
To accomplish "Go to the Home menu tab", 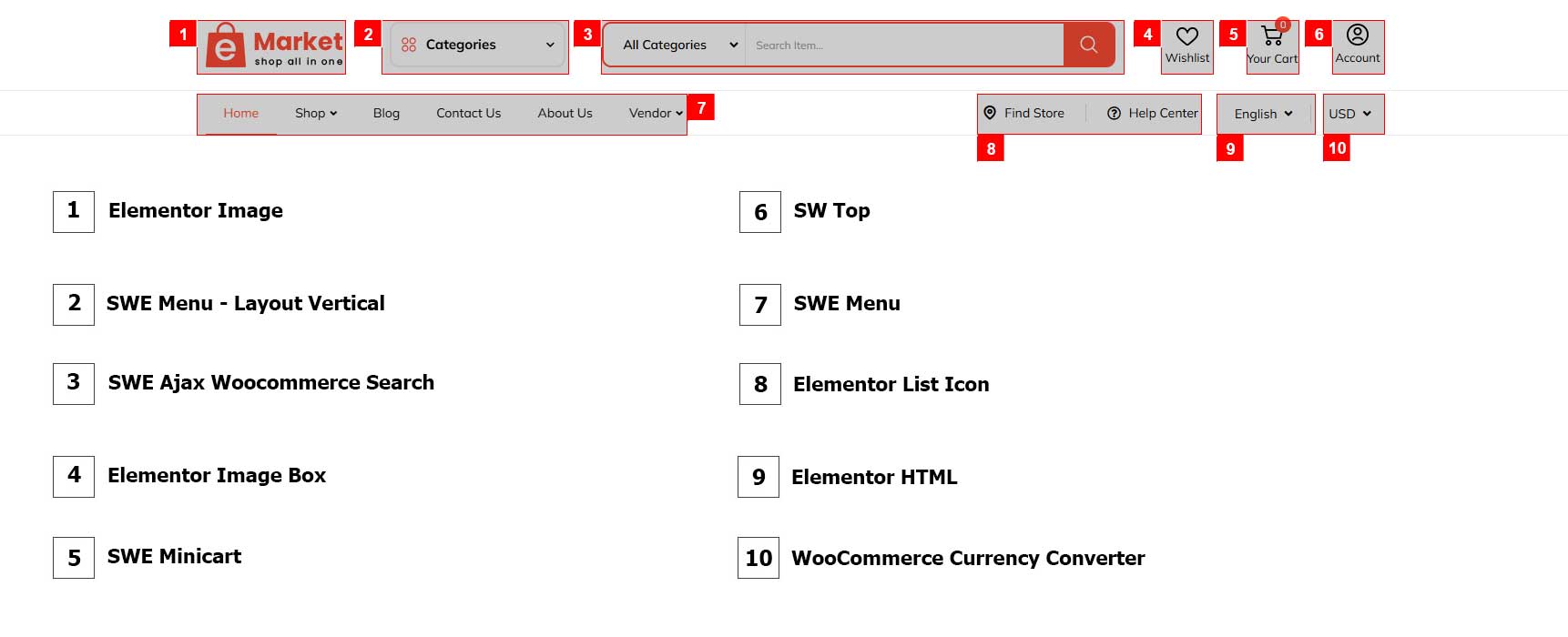I will coord(241,113).
